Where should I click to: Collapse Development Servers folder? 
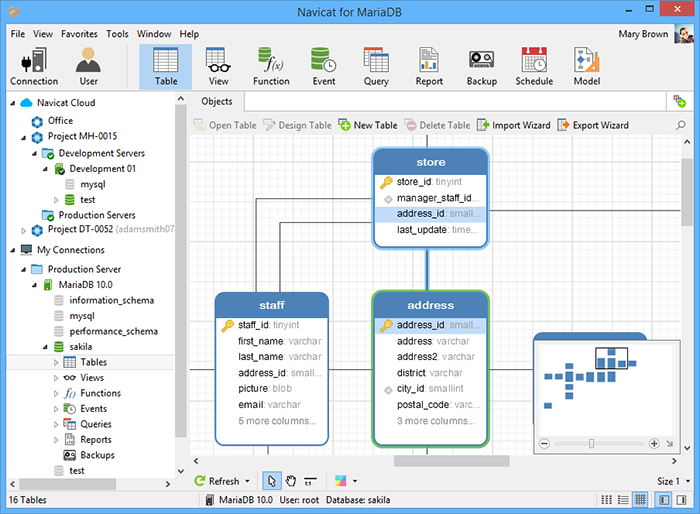coord(34,154)
